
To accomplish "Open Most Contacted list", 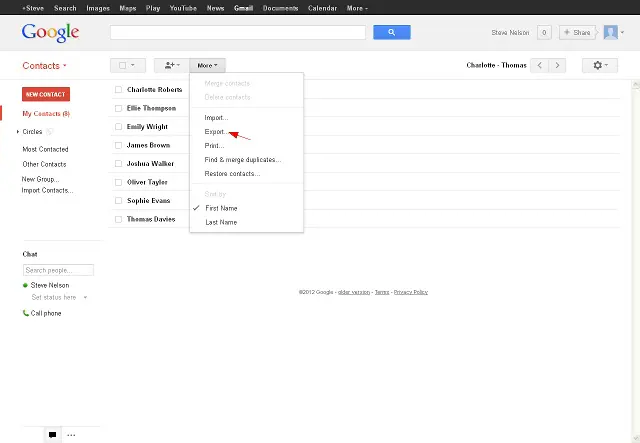I will pos(45,149).
